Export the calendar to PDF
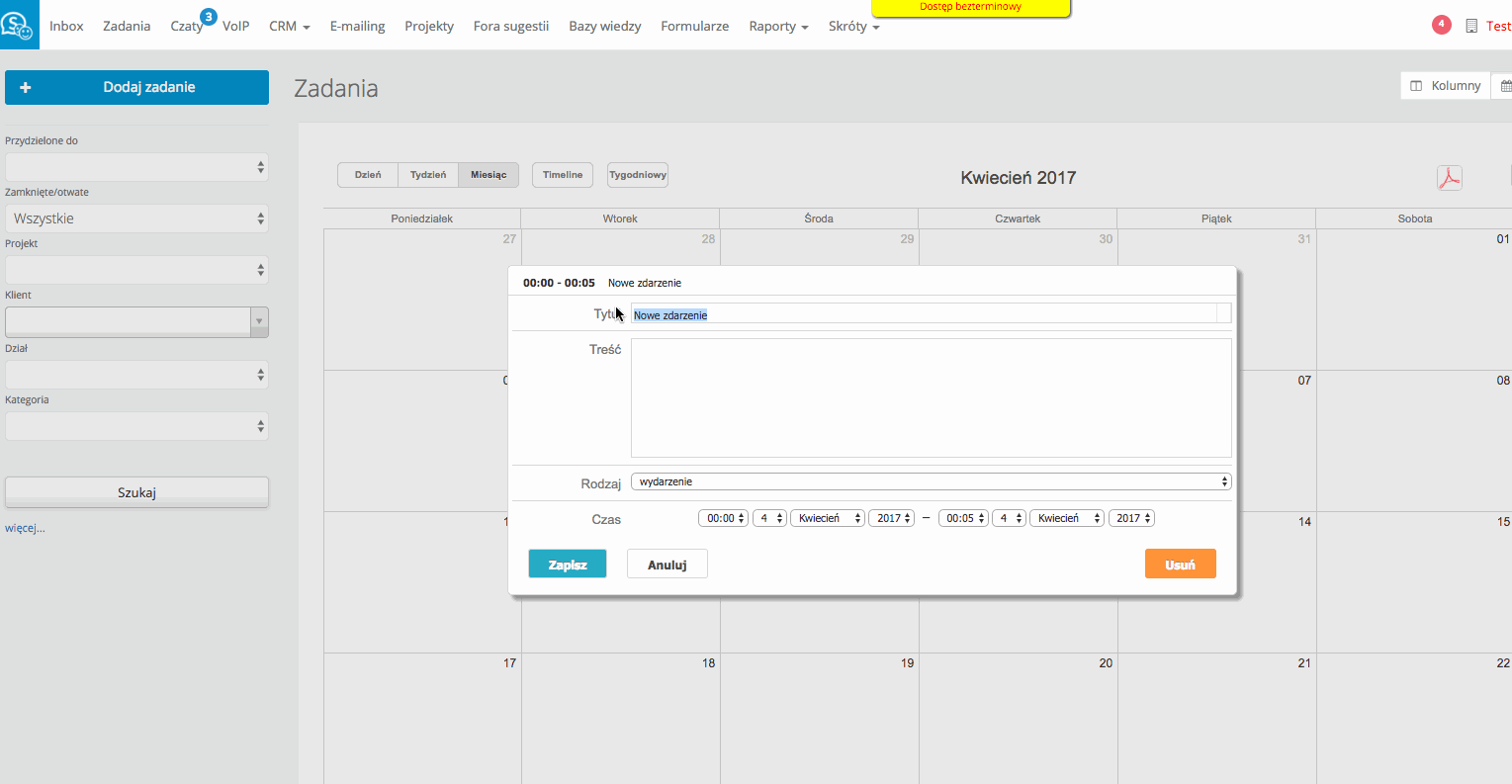The width and height of the screenshot is (1512, 784). tap(1449, 178)
